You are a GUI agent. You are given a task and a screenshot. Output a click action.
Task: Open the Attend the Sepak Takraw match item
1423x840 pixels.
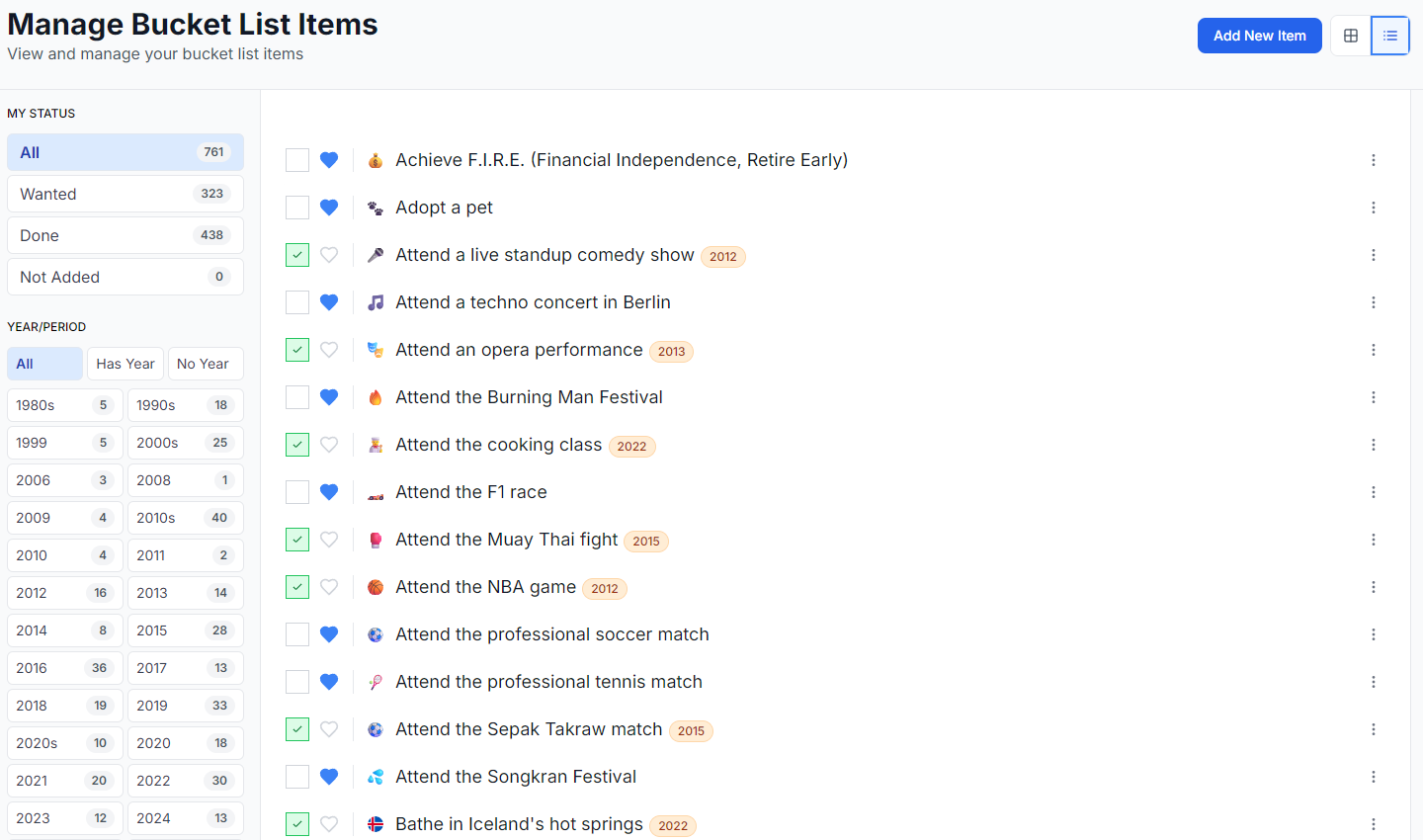[529, 729]
